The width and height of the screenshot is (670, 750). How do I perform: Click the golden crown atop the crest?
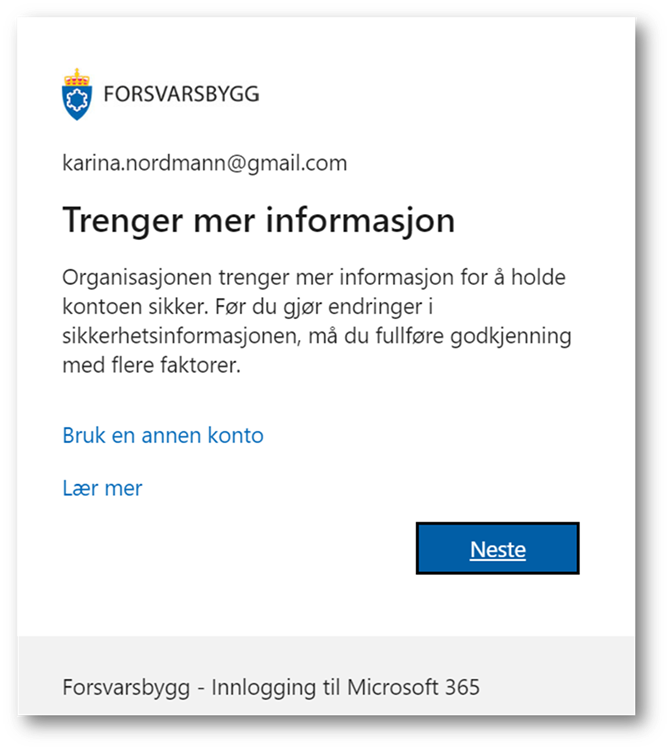(77, 77)
